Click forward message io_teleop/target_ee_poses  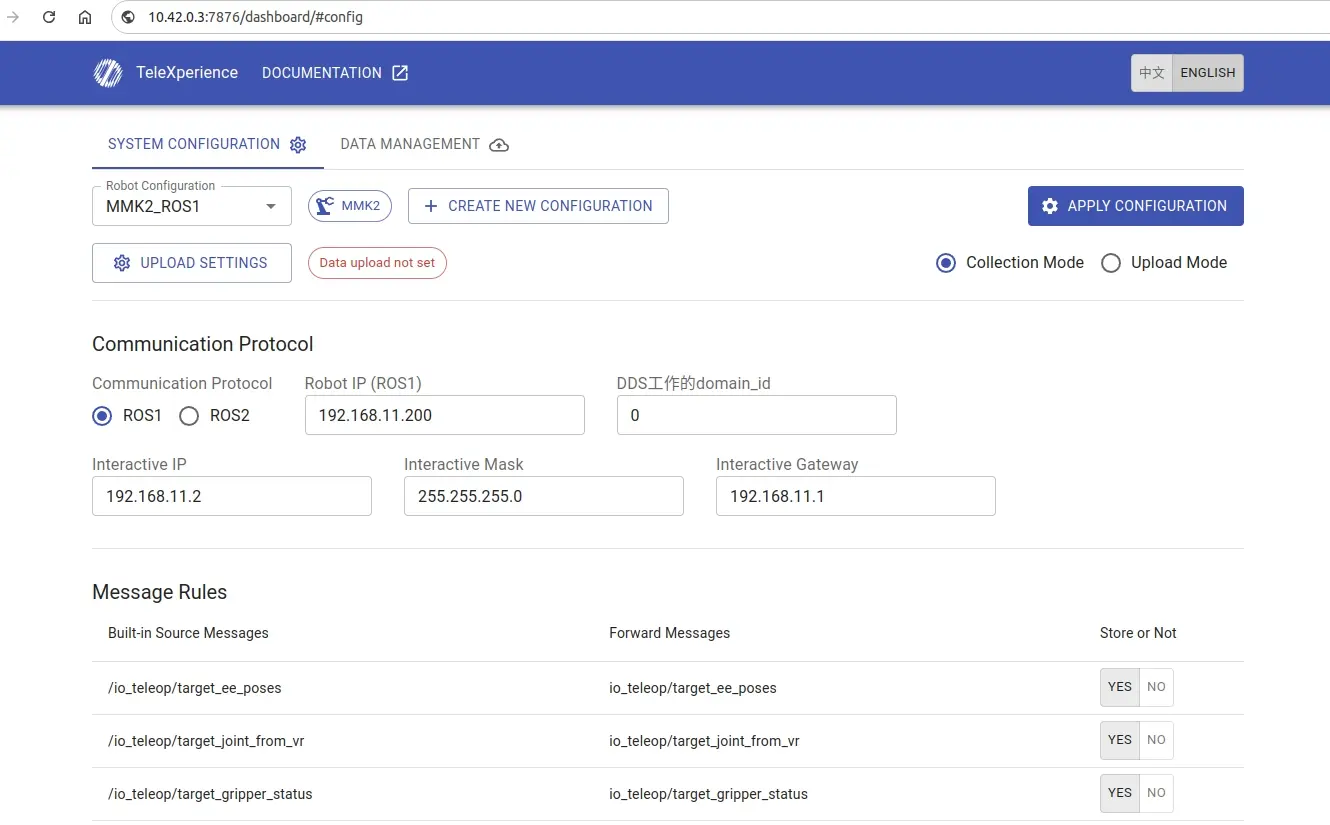693,688
